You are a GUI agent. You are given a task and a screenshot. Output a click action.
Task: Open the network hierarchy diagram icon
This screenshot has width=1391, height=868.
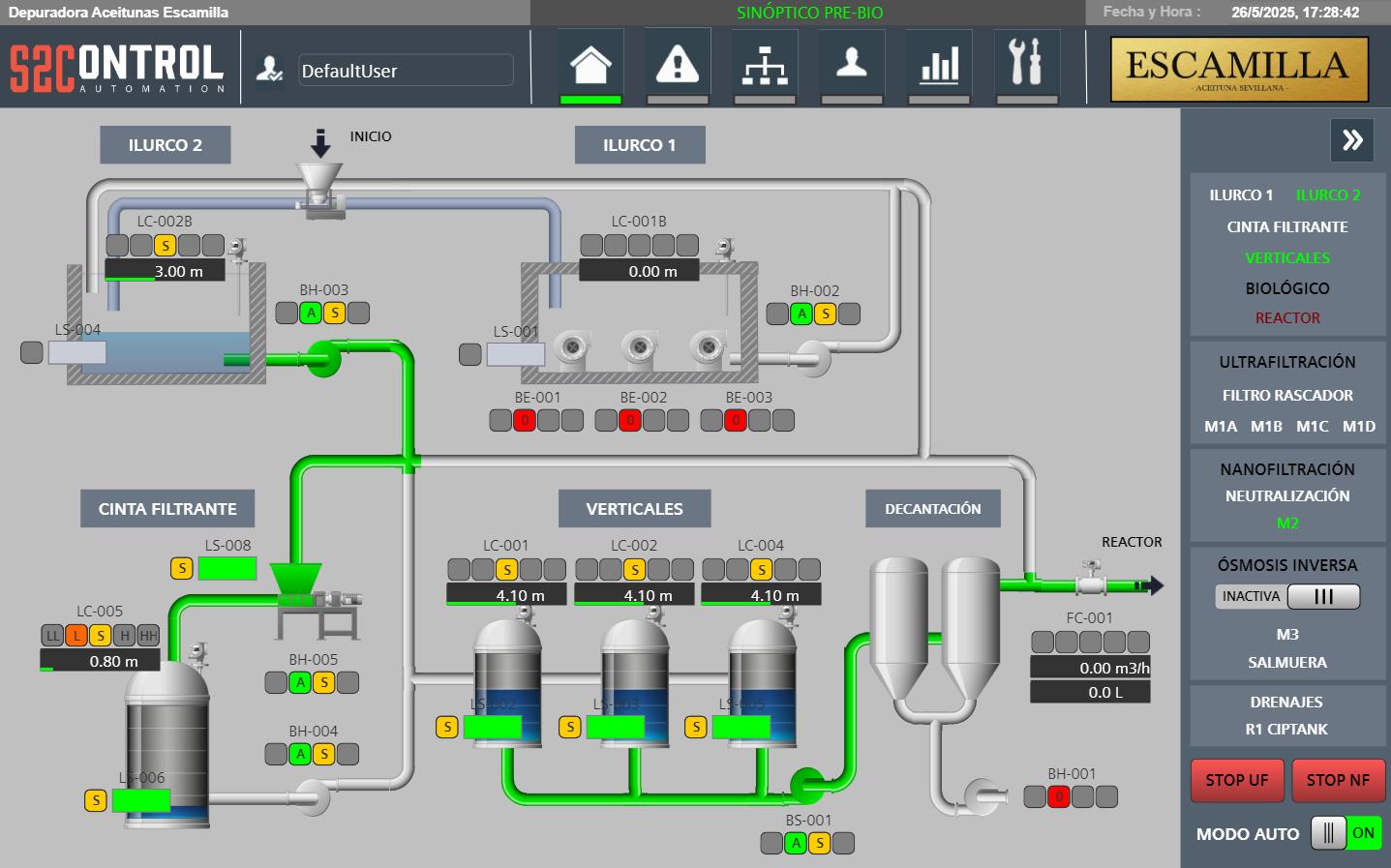pyautogui.click(x=765, y=66)
